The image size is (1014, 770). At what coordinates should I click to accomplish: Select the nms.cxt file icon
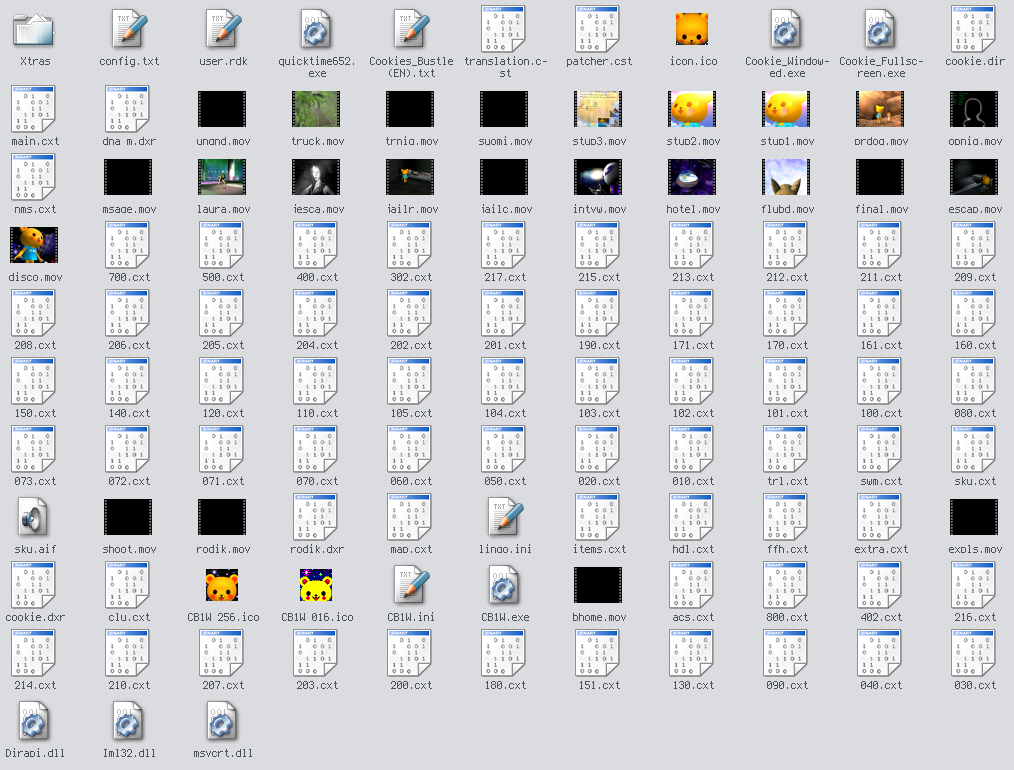pos(34,177)
